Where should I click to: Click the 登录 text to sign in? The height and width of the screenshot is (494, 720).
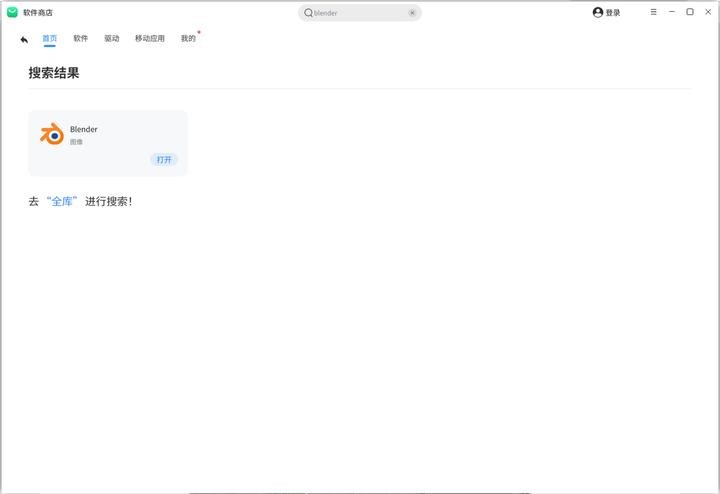pyautogui.click(x=613, y=13)
